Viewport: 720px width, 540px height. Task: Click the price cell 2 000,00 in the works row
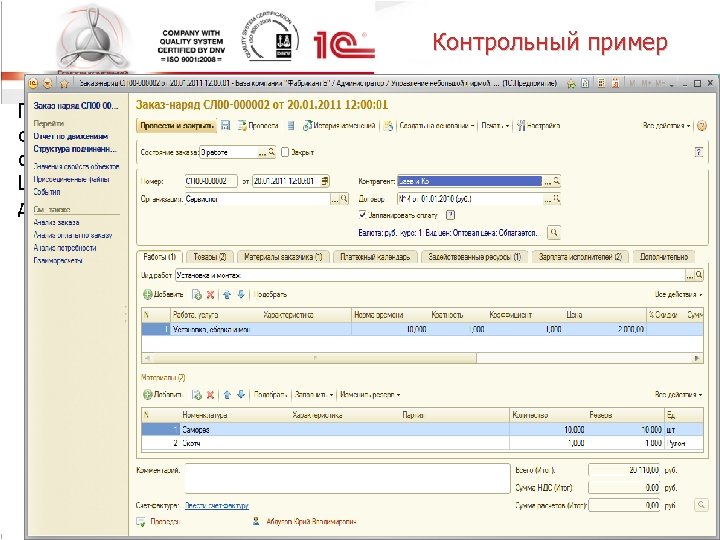[x=606, y=329]
